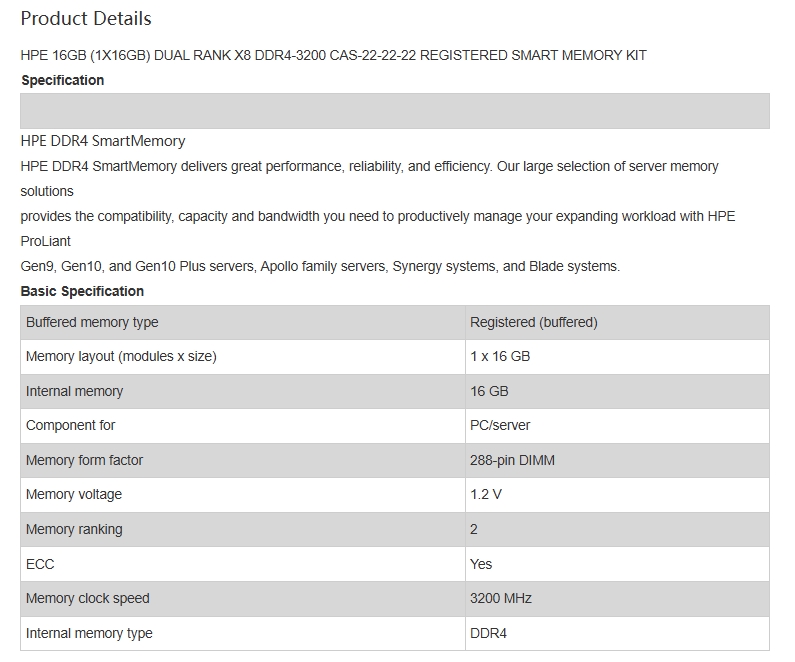The width and height of the screenshot is (795, 662).
Task: Click the HPE DDR4 SmartMemory subtitle
Action: [x=102, y=140]
